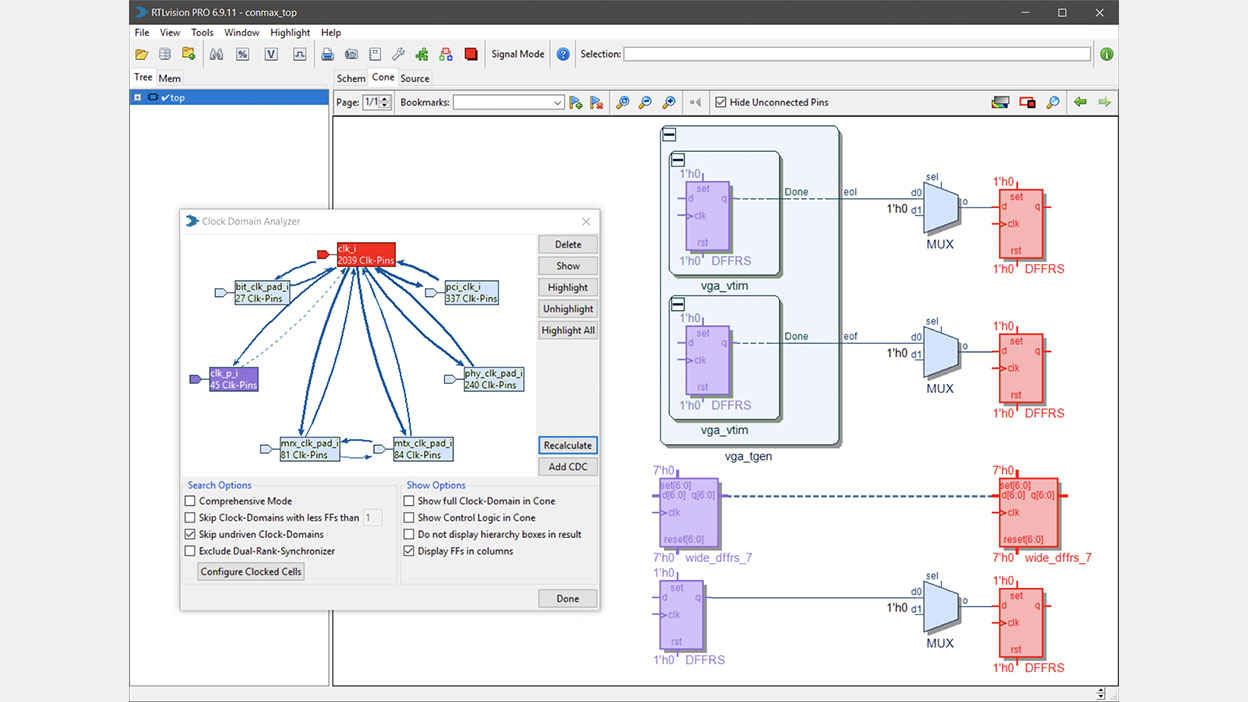Click the open folder icon in toolbar
The width and height of the screenshot is (1248, 702).
(142, 54)
